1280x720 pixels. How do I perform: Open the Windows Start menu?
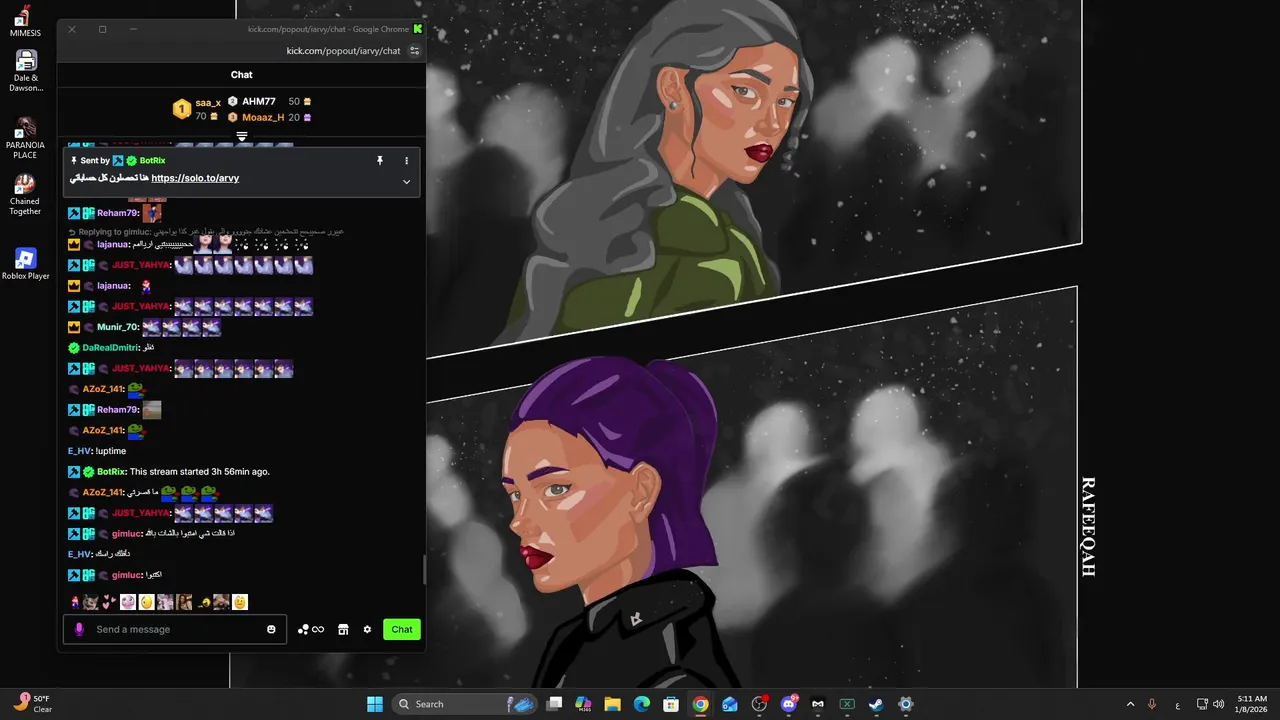pyautogui.click(x=375, y=704)
